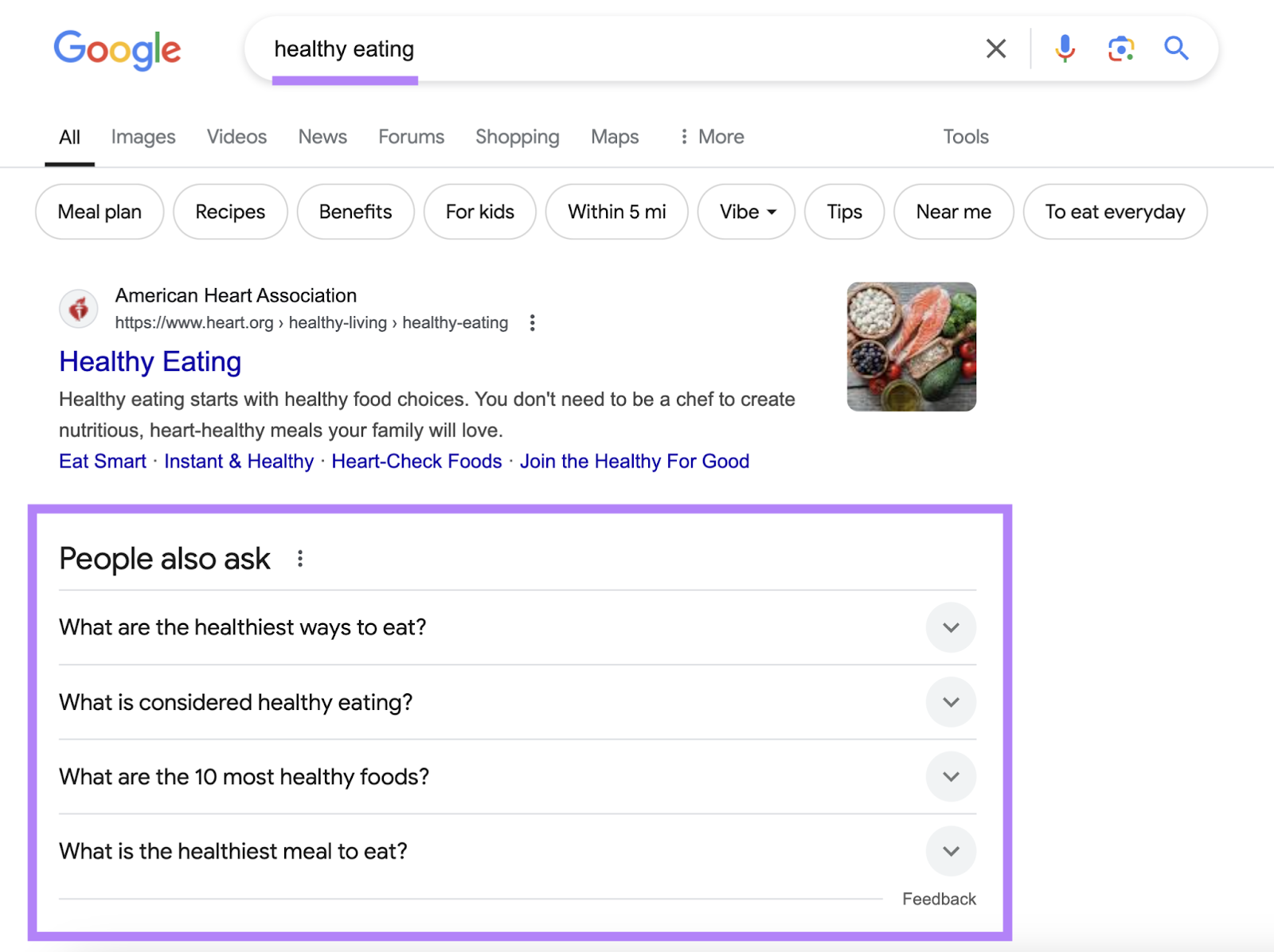Open the Healthy Eating result link
Image resolution: width=1274 pixels, height=952 pixels.
[x=150, y=361]
